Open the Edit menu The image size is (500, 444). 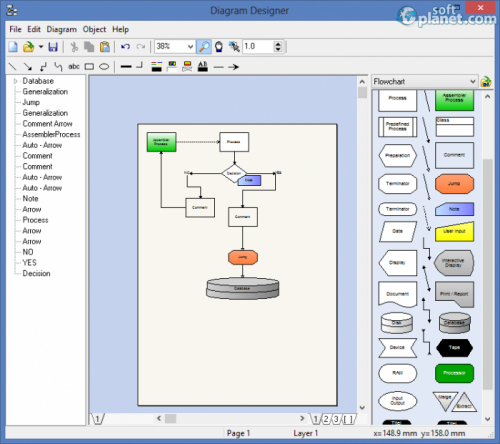point(34,29)
